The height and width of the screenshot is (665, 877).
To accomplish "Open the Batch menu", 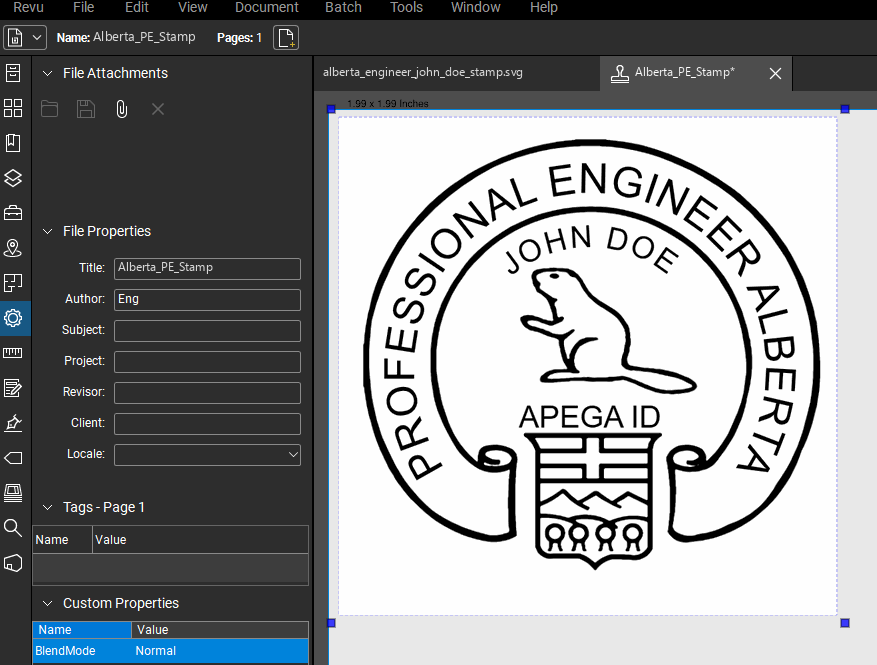I will click(x=343, y=7).
